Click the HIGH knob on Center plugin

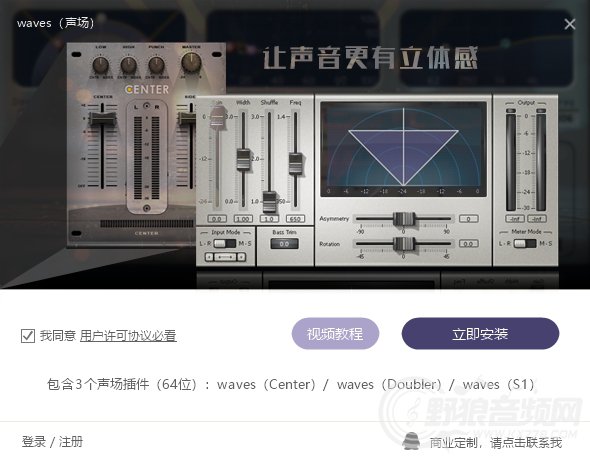tap(128, 65)
